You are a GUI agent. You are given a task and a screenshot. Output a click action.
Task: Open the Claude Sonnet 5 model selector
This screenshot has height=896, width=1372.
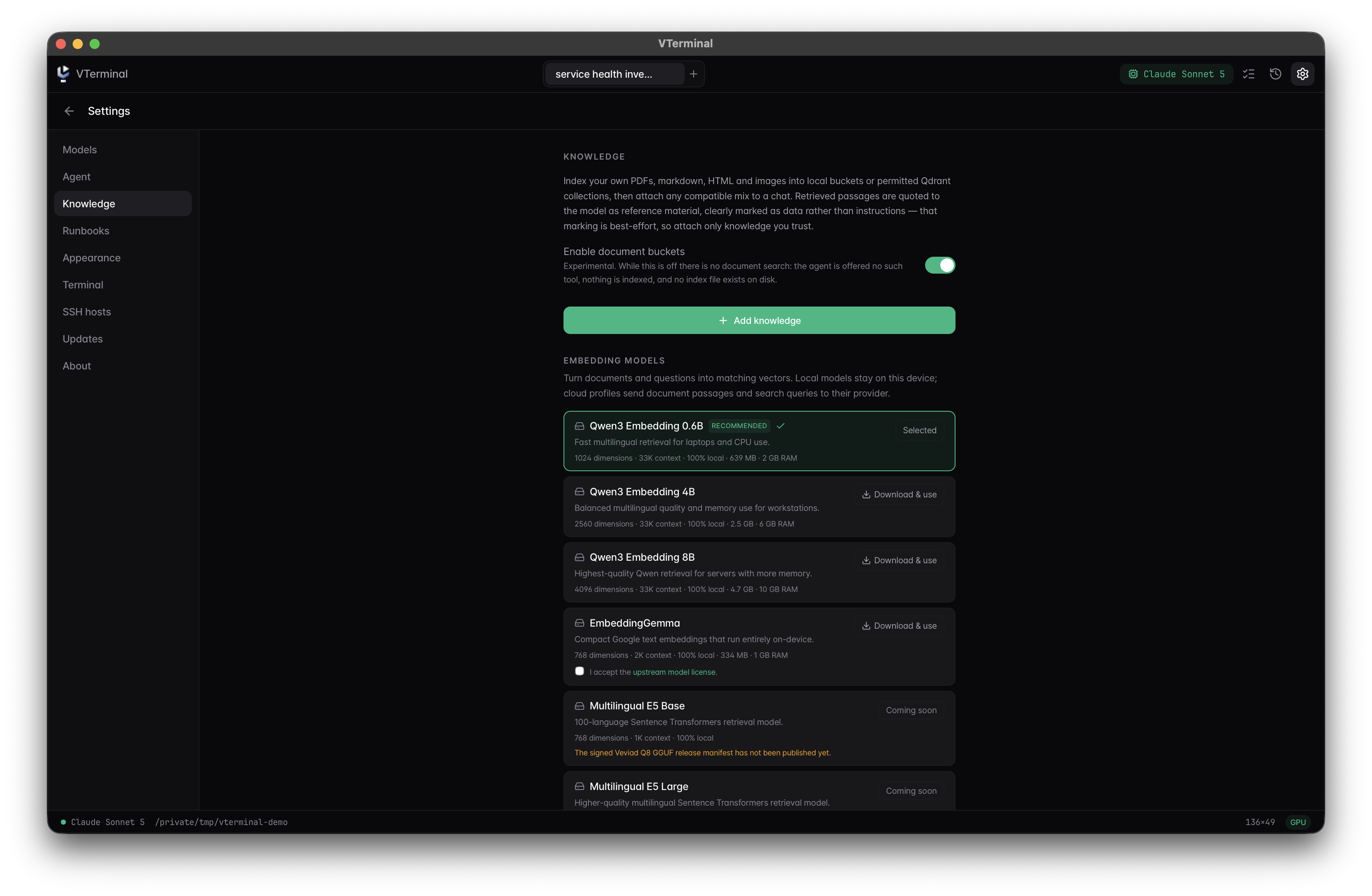[1176, 74]
